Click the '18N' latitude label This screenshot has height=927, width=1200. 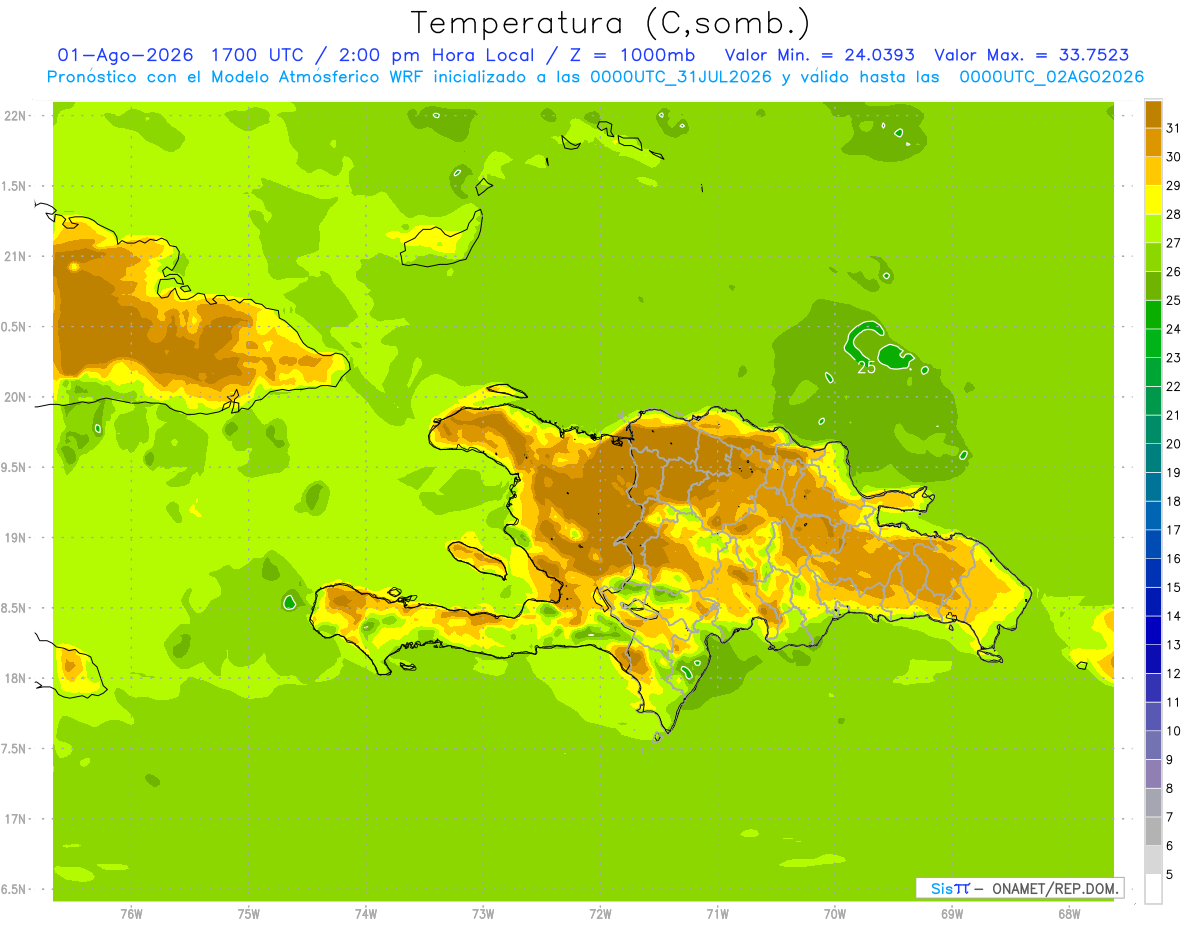(x=15, y=679)
